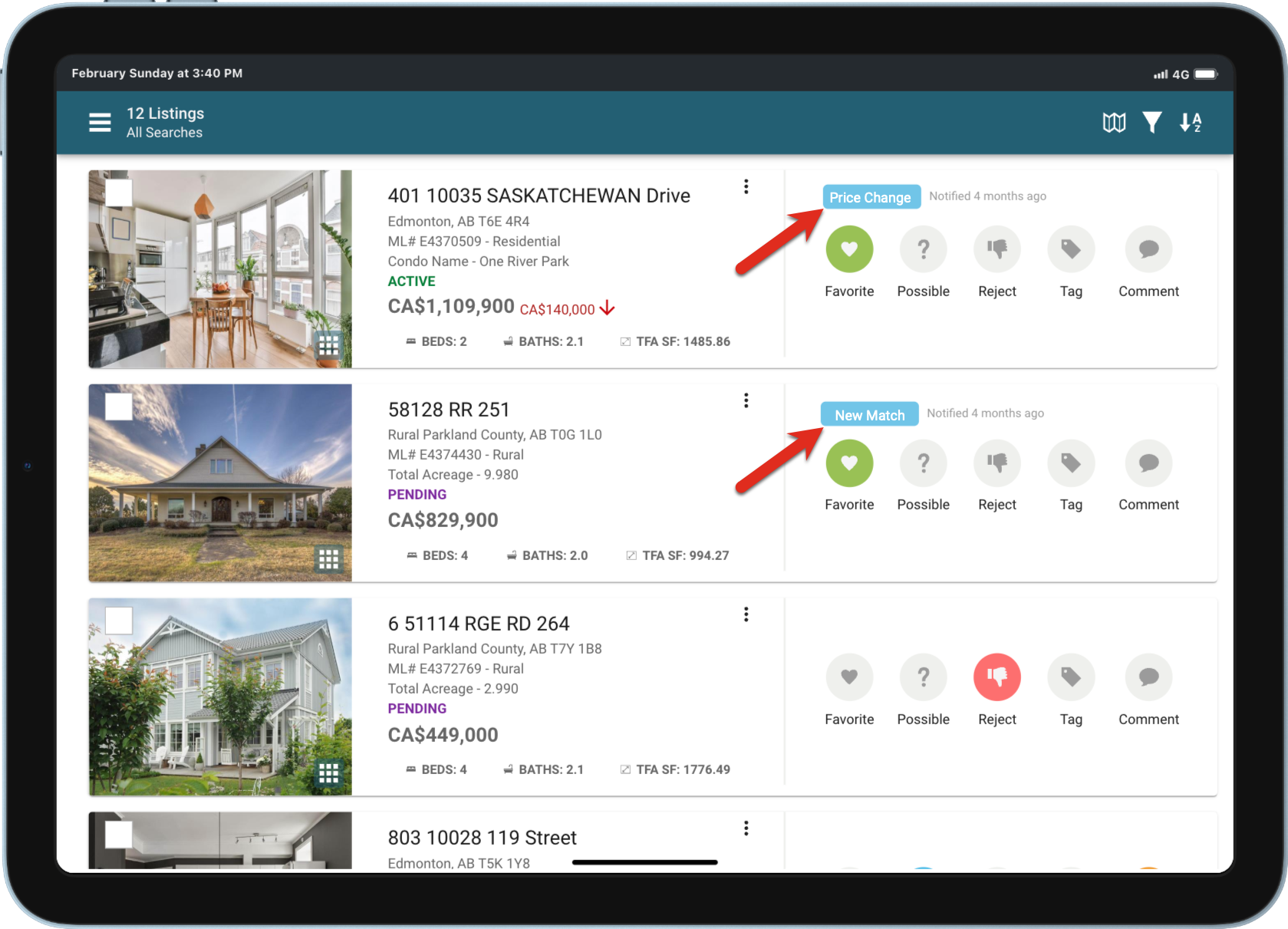Open photo grid for 58128 RR 251
This screenshot has width=1288, height=929.
[328, 559]
